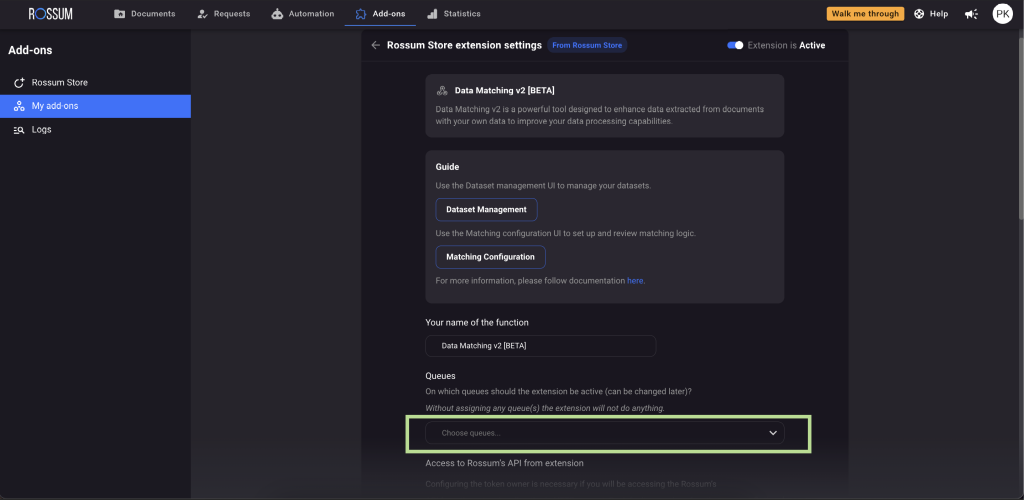The width and height of the screenshot is (1024, 500).
Task: Follow the documentation 'here' link
Action: point(635,281)
